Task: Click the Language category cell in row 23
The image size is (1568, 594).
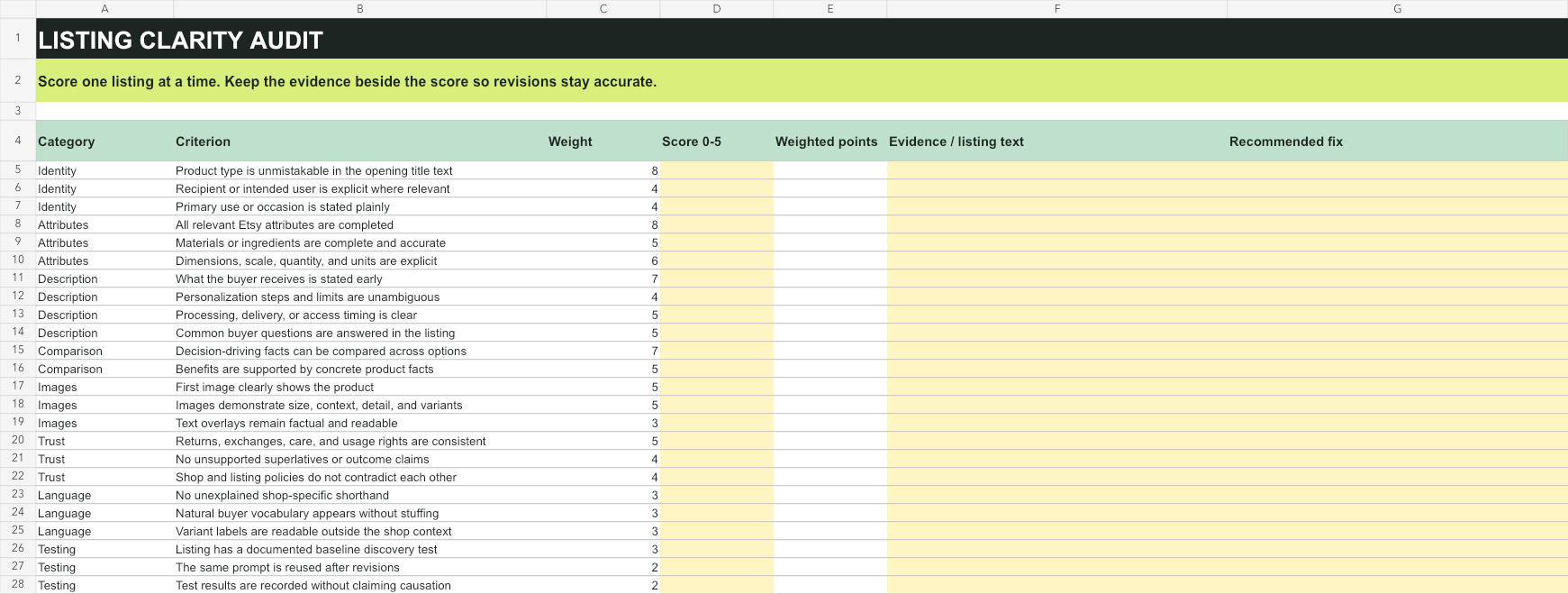Action: (x=104, y=495)
